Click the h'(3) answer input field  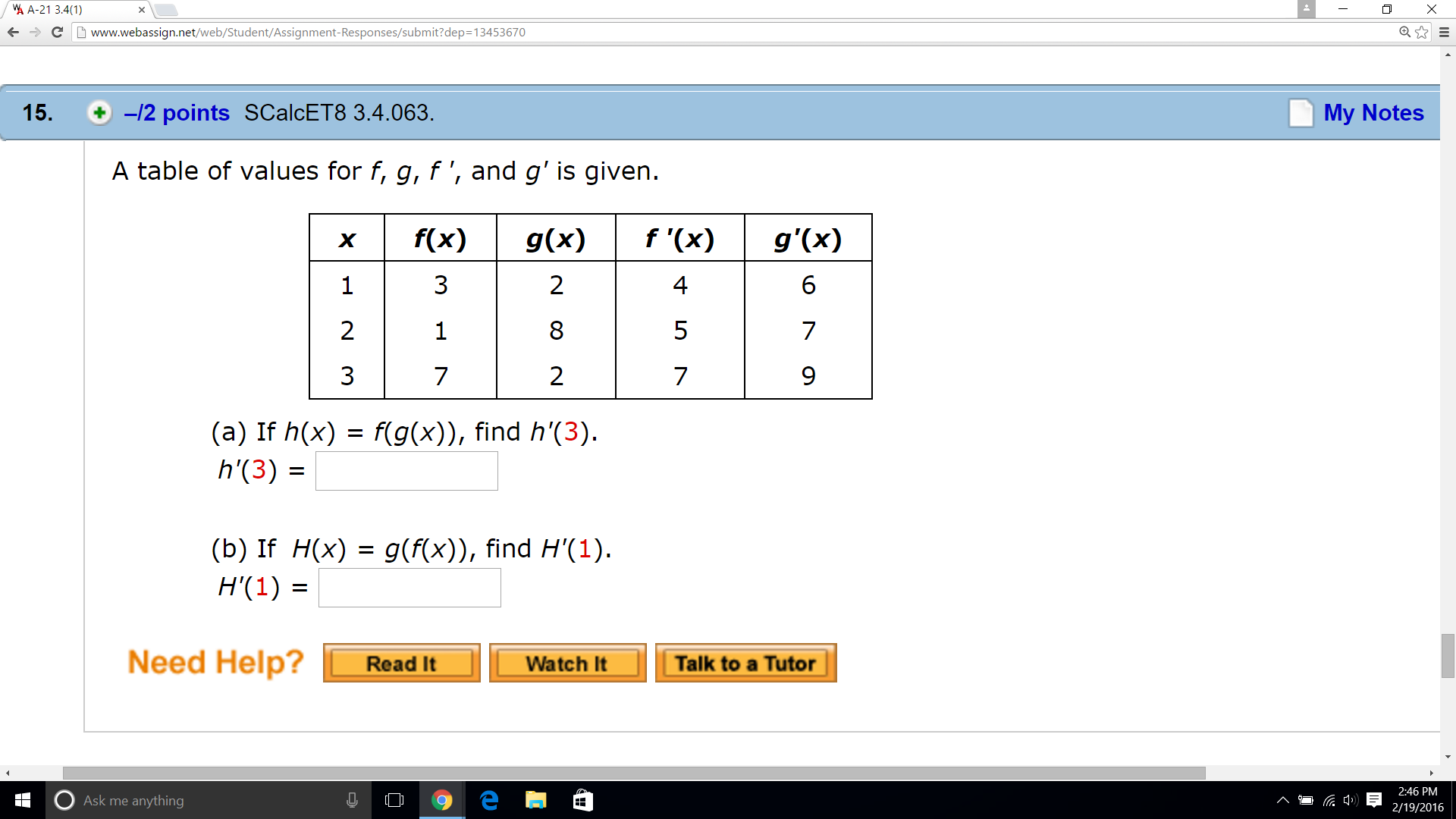click(x=405, y=470)
